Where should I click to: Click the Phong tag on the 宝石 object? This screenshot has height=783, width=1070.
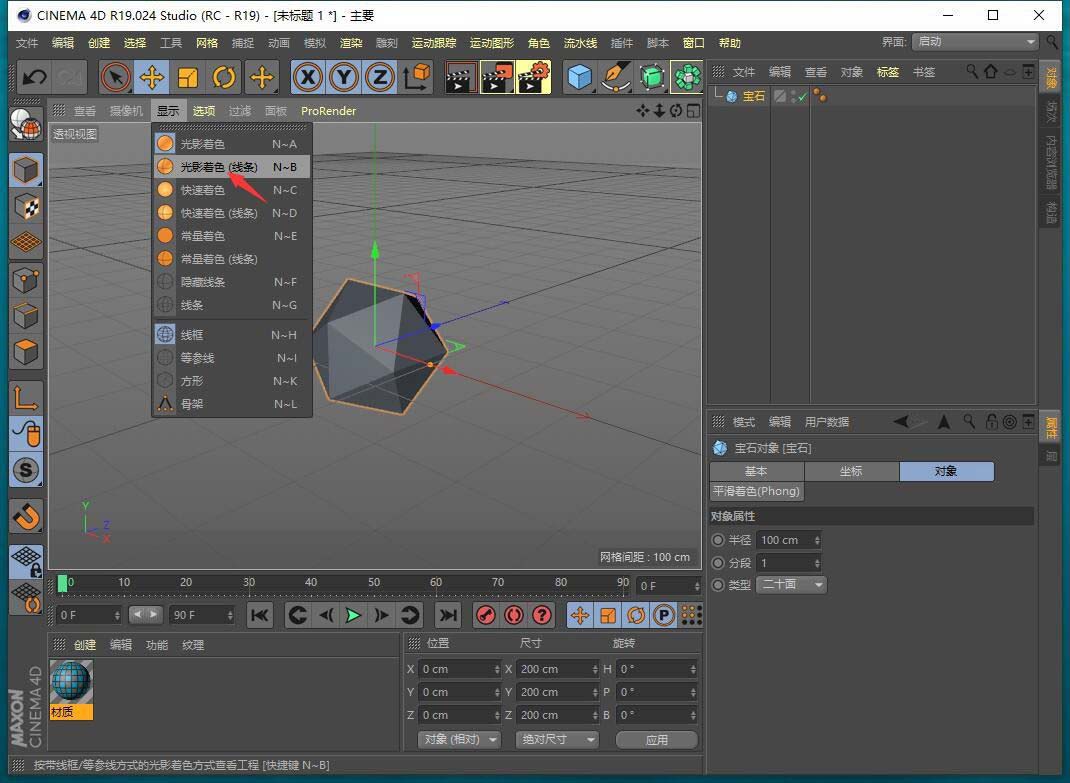[x=820, y=96]
